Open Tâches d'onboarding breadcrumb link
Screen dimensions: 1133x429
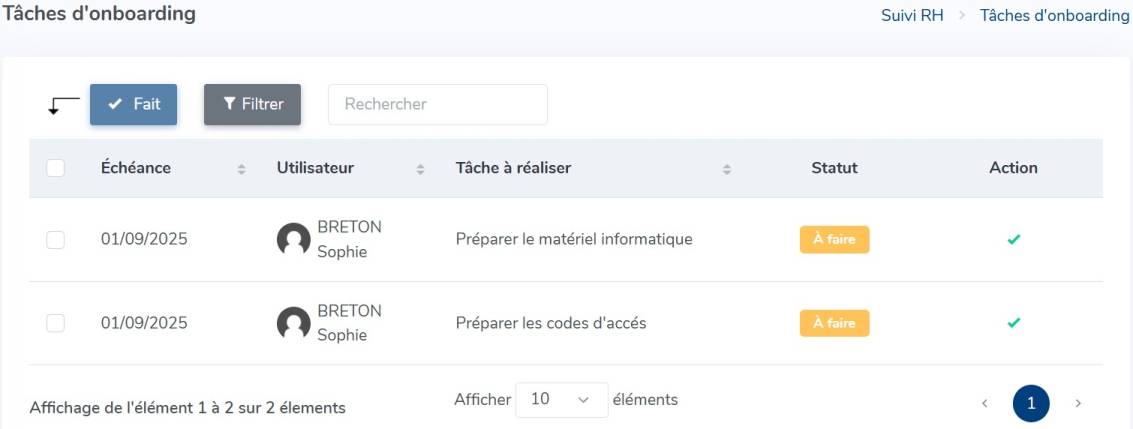(1054, 16)
